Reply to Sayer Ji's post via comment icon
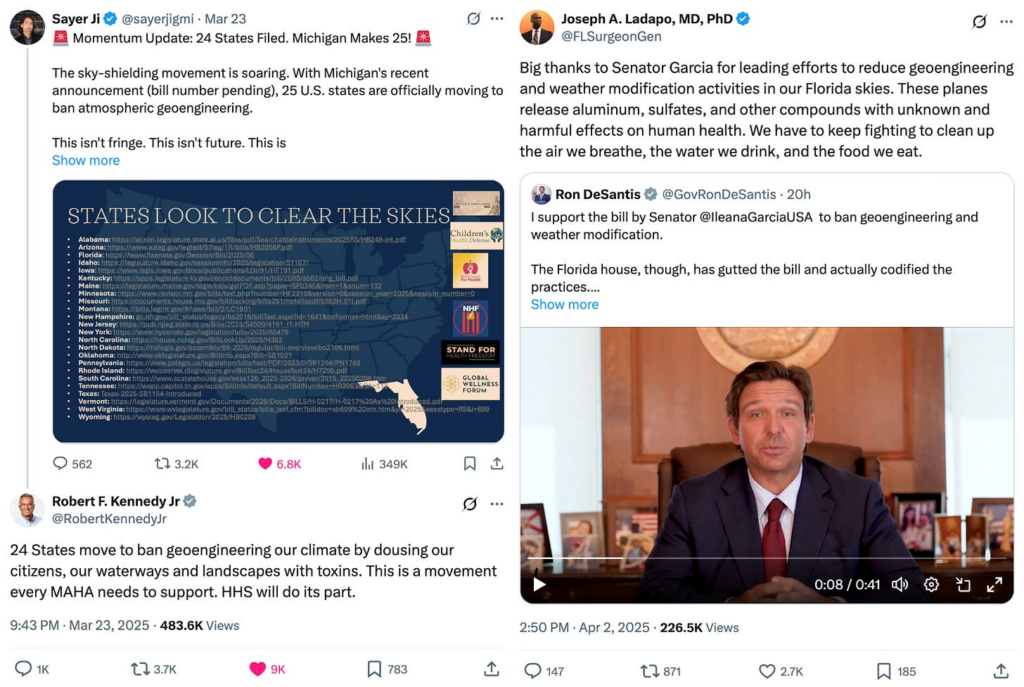 pos(60,464)
